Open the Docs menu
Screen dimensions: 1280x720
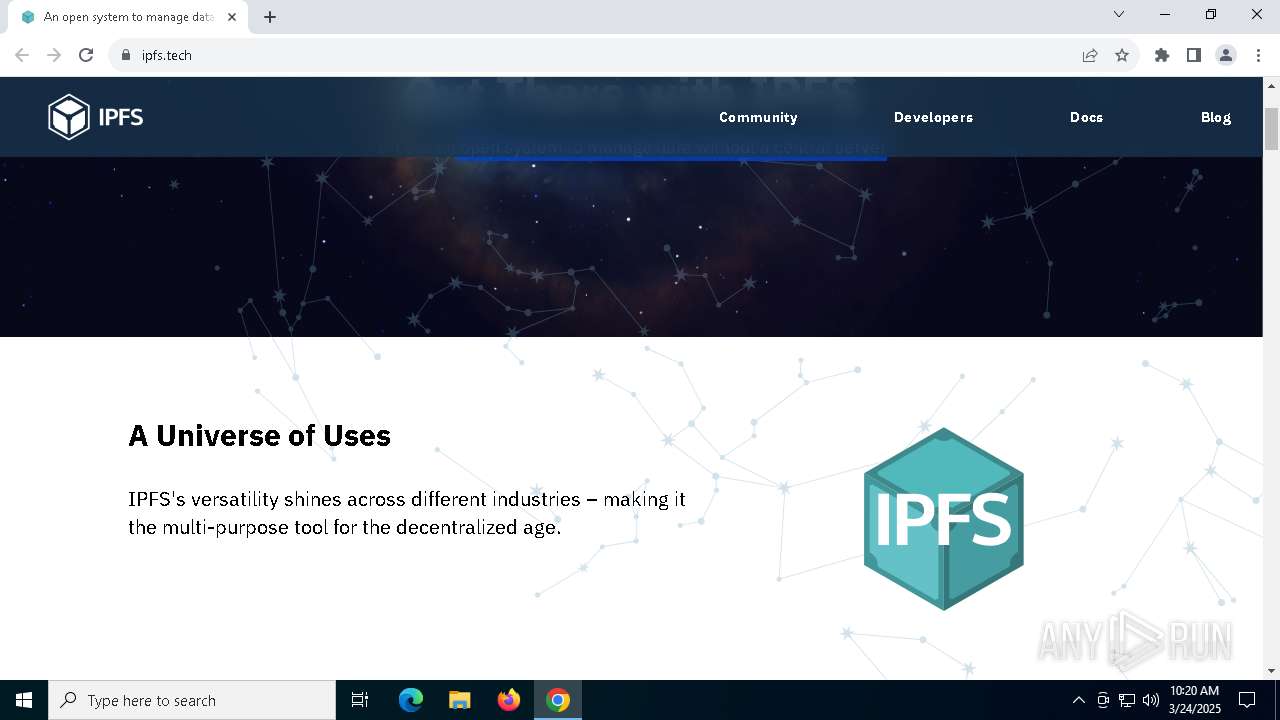tap(1086, 117)
